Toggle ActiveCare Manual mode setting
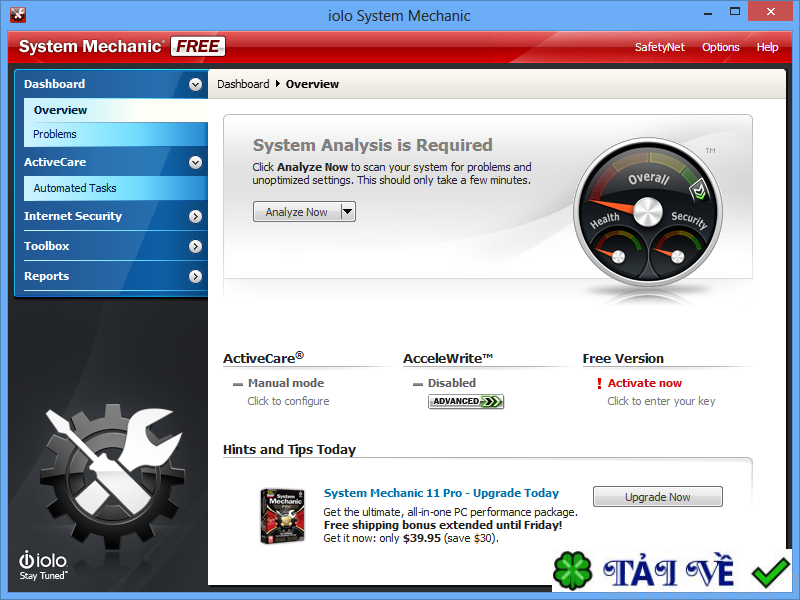This screenshot has width=800, height=600. [x=285, y=383]
